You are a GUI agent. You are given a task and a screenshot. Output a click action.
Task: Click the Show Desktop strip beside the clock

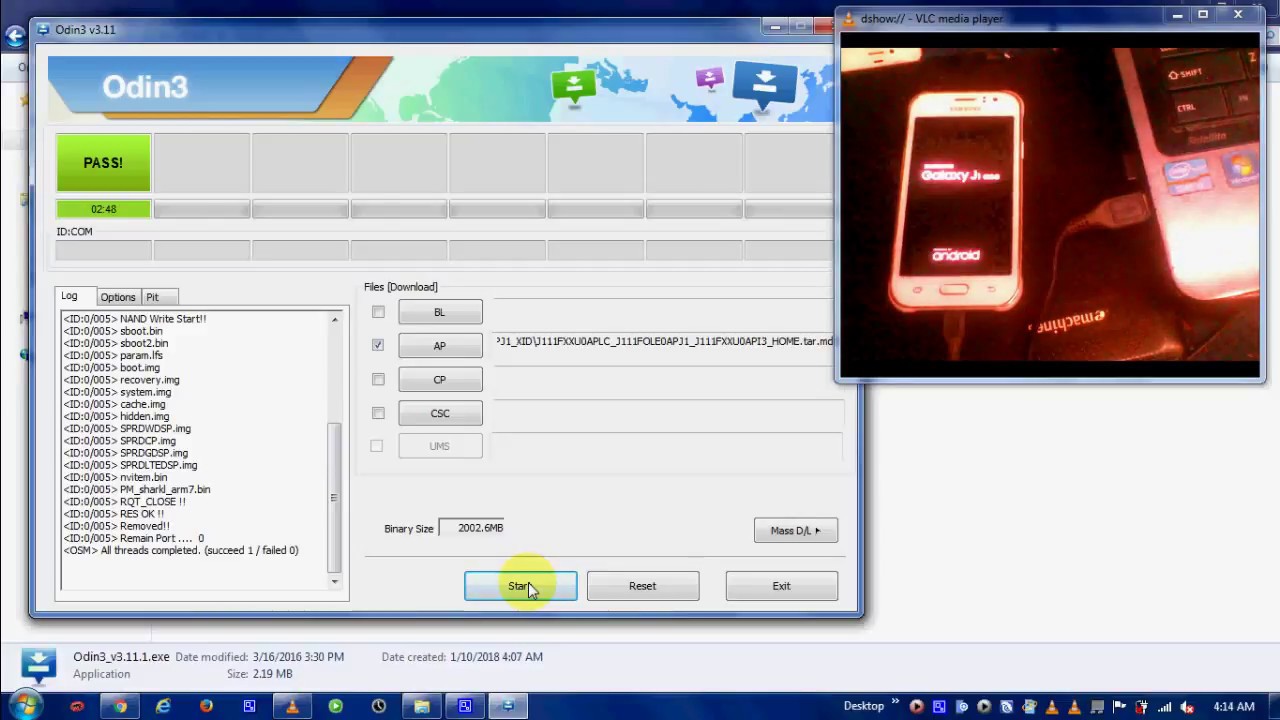1273,706
